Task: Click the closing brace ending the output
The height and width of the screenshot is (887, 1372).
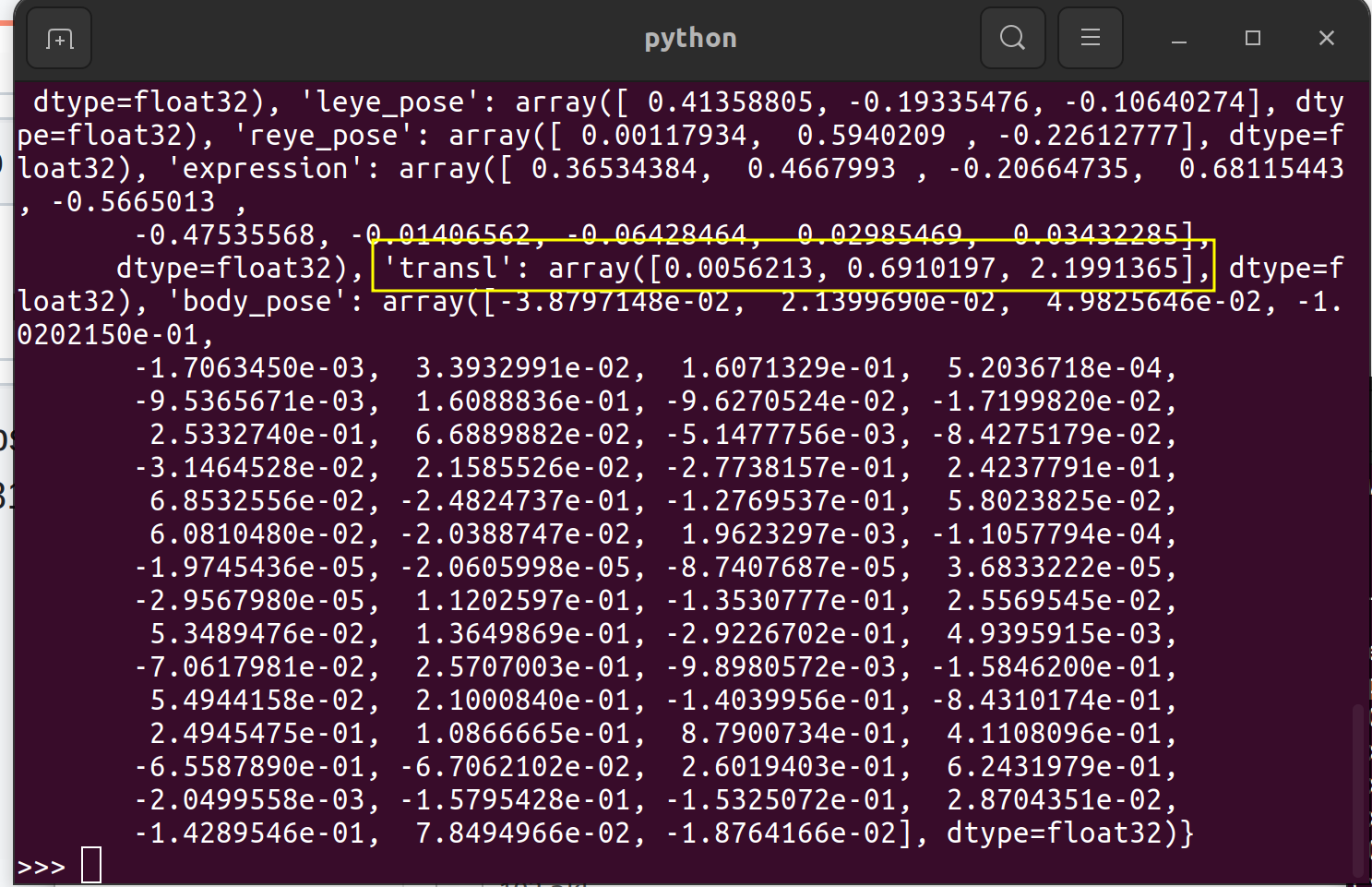Action: point(1188,832)
